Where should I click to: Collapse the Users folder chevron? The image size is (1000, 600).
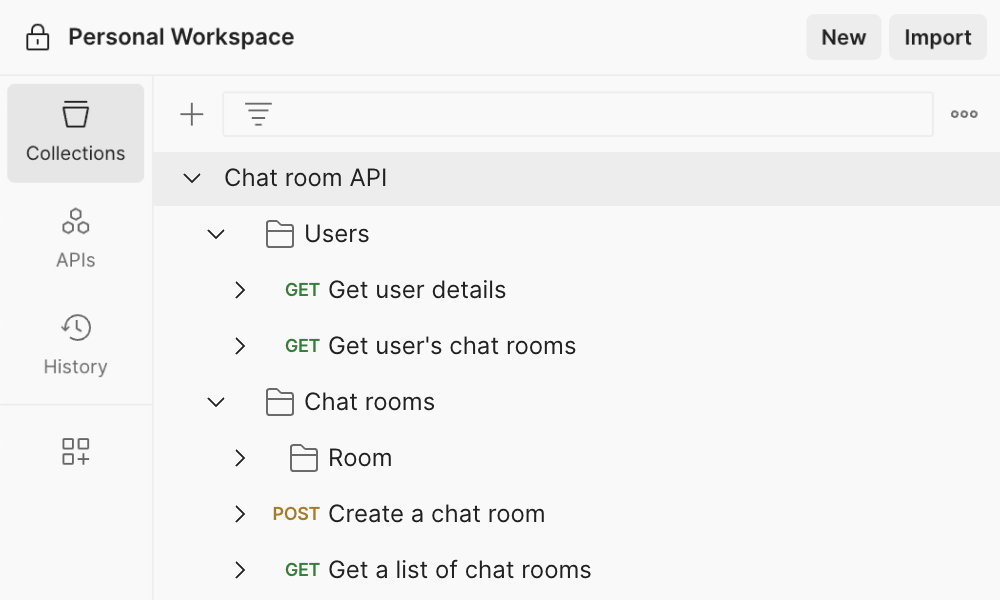pos(216,234)
